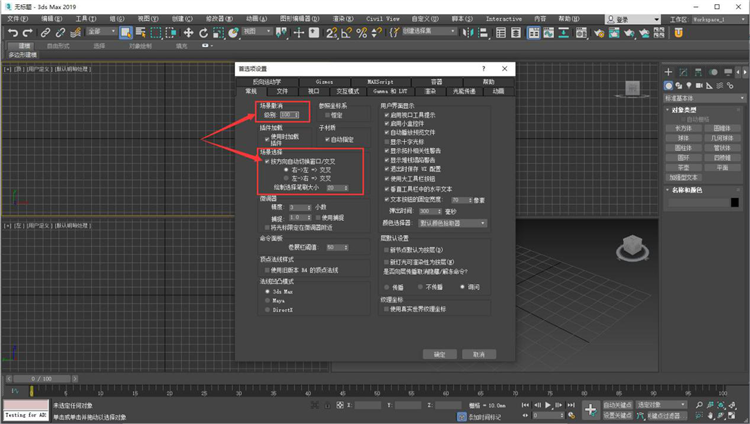The height and width of the screenshot is (424, 750).
Task: Click the Redo arrow in the toolbar
Action: tap(28, 33)
